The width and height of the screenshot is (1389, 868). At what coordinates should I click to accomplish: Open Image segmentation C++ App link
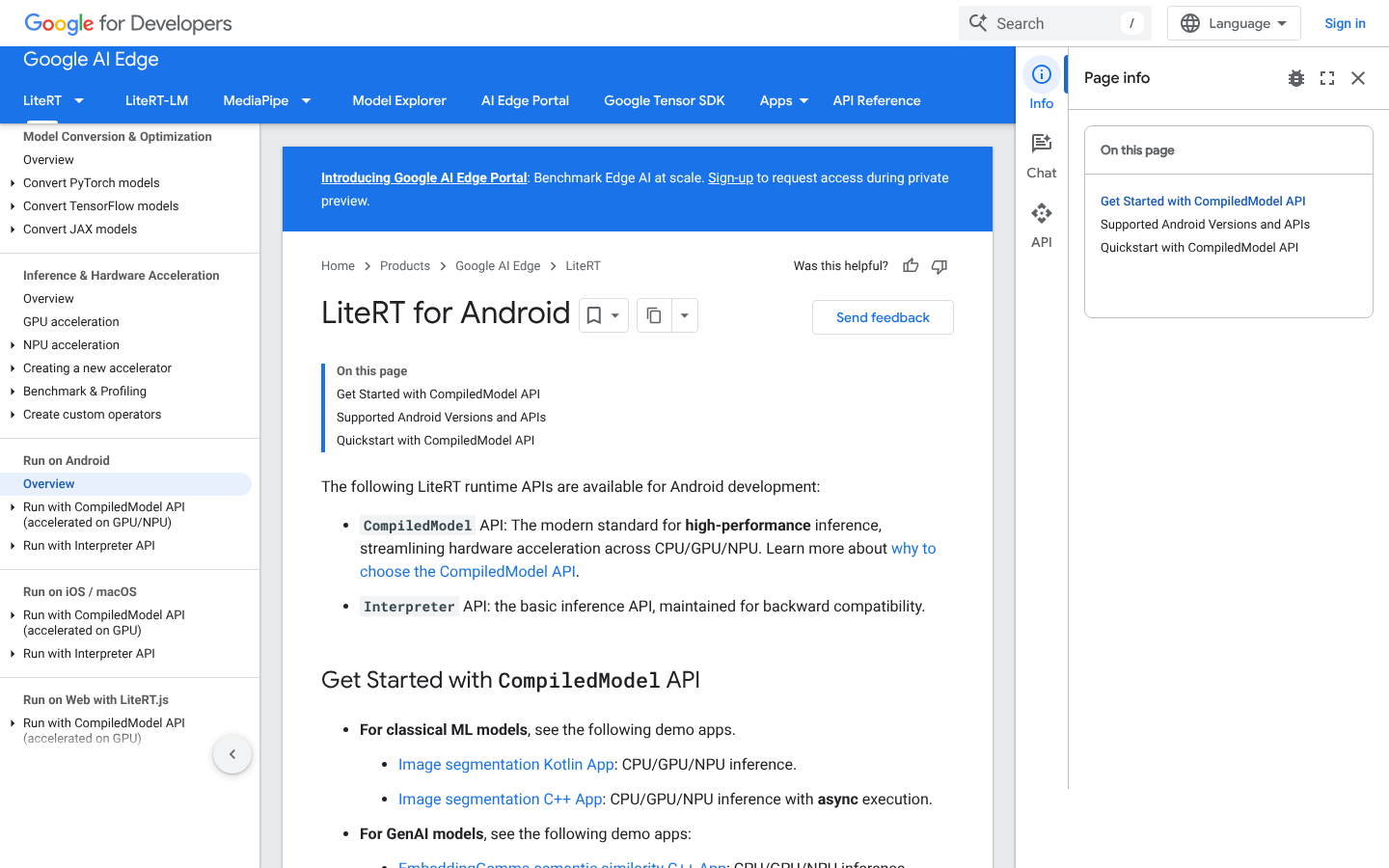tap(501, 800)
